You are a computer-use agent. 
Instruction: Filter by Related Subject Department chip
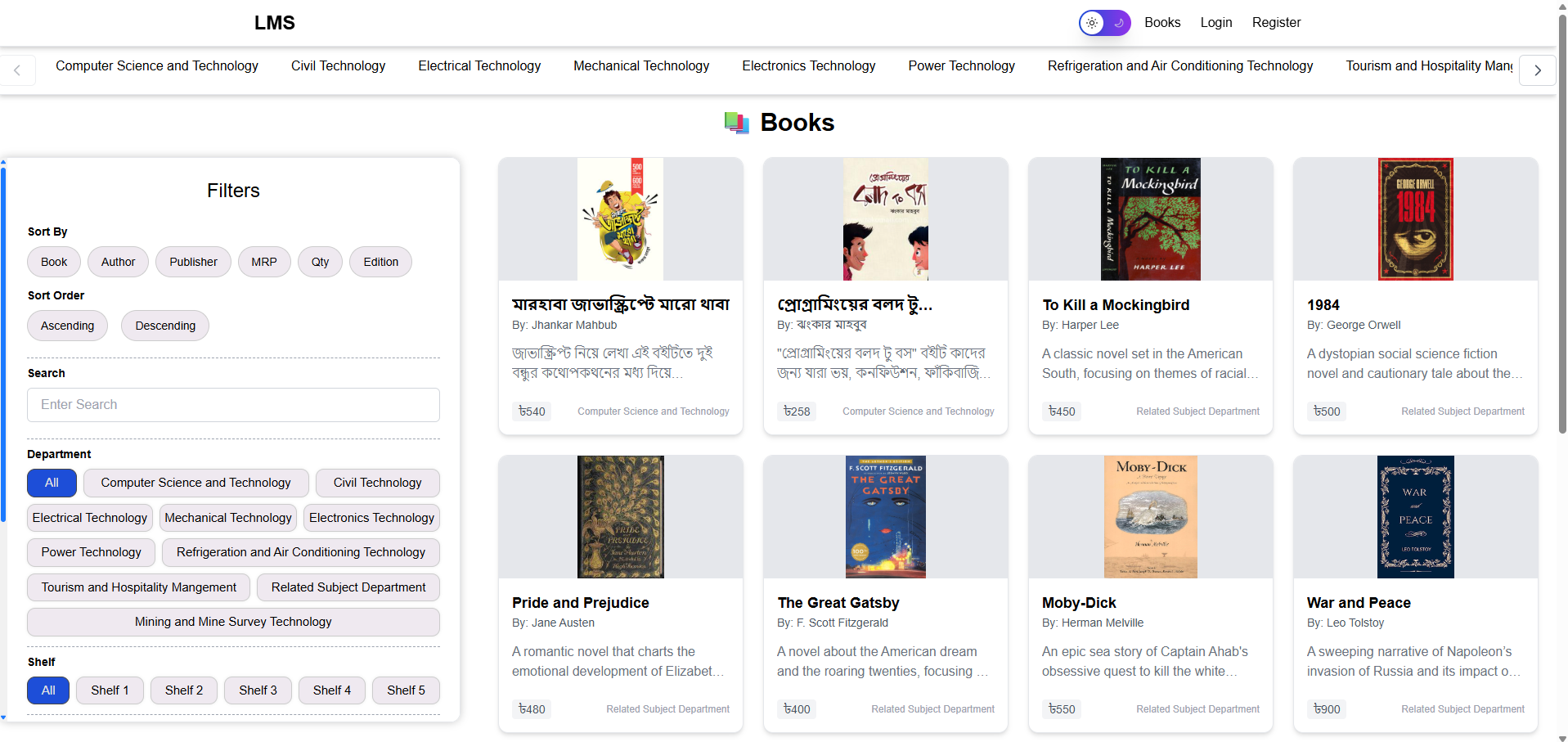click(348, 587)
